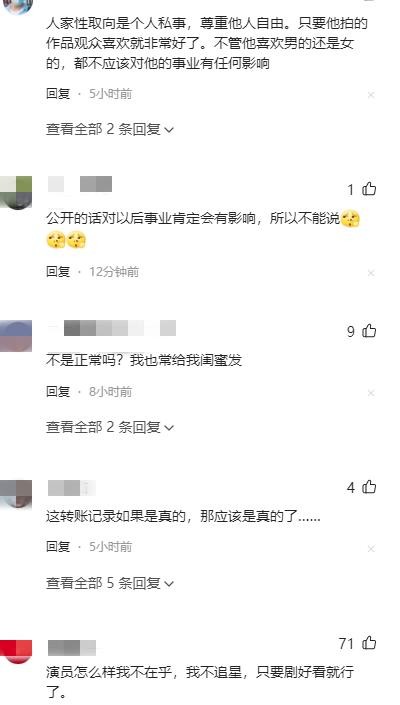The width and height of the screenshot is (400, 705).
Task: Open red avatar of 演员 commenter
Action: [x=16, y=652]
